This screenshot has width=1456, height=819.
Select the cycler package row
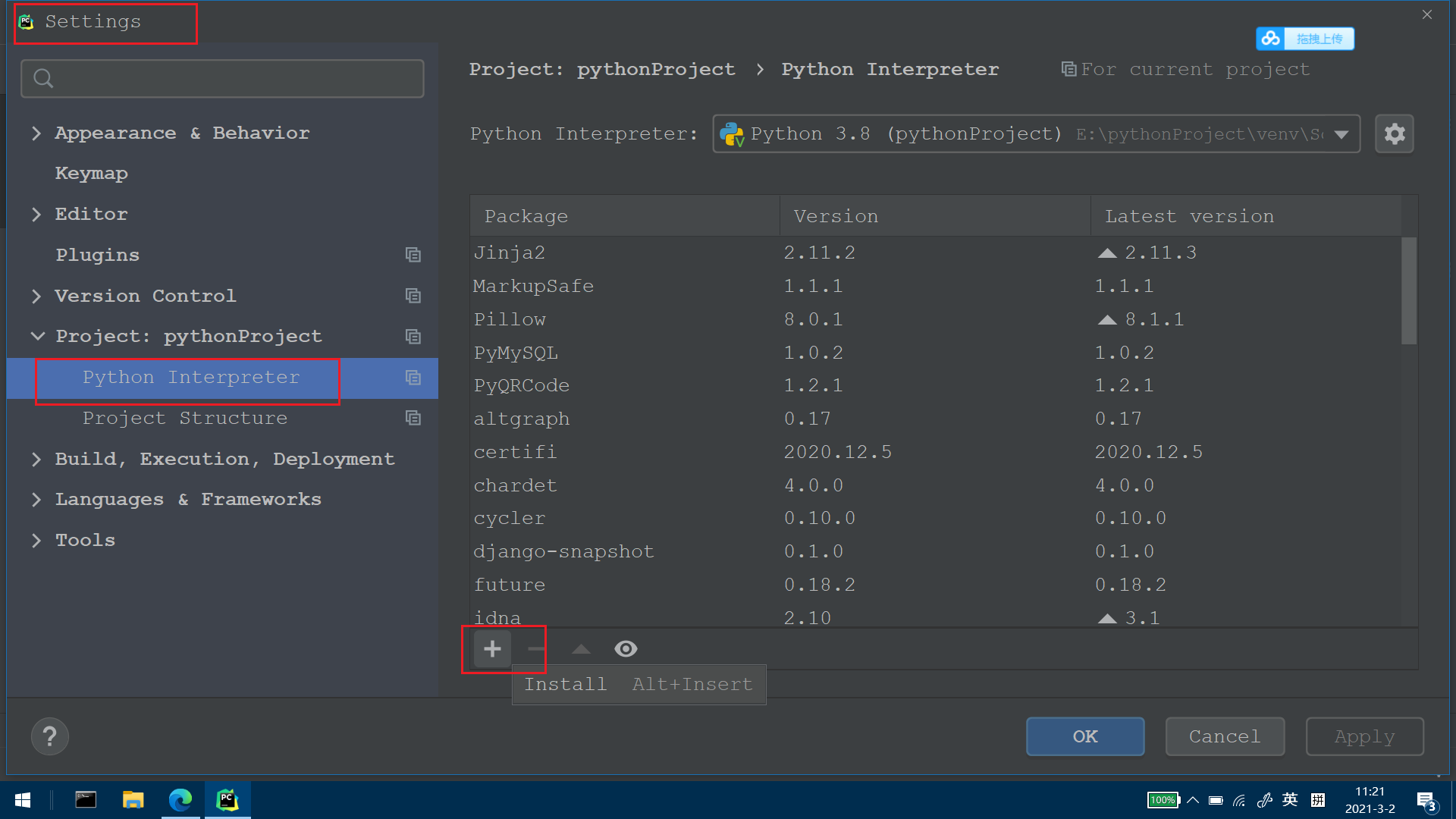pos(936,519)
